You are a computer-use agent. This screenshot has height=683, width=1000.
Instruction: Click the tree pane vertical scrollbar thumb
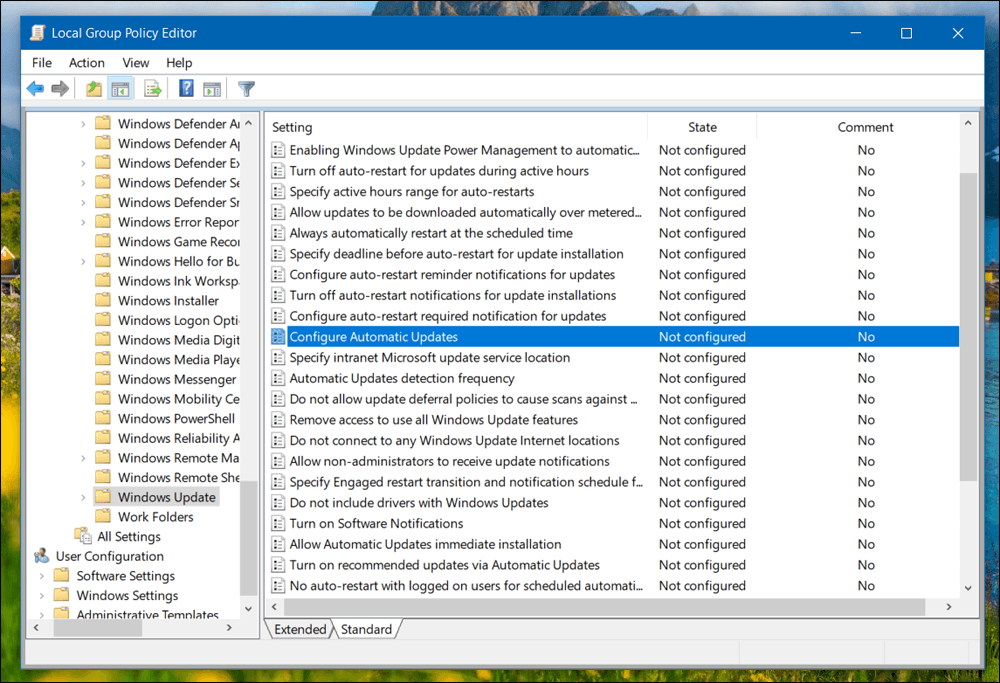[248, 538]
